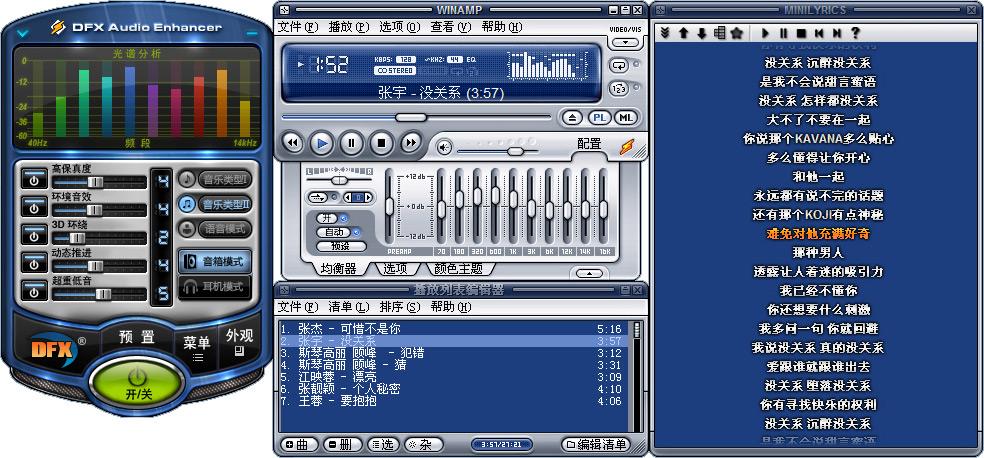Open the 编辑清单 manage playlist button
Viewport: 984px width, 458px height.
pos(596,445)
